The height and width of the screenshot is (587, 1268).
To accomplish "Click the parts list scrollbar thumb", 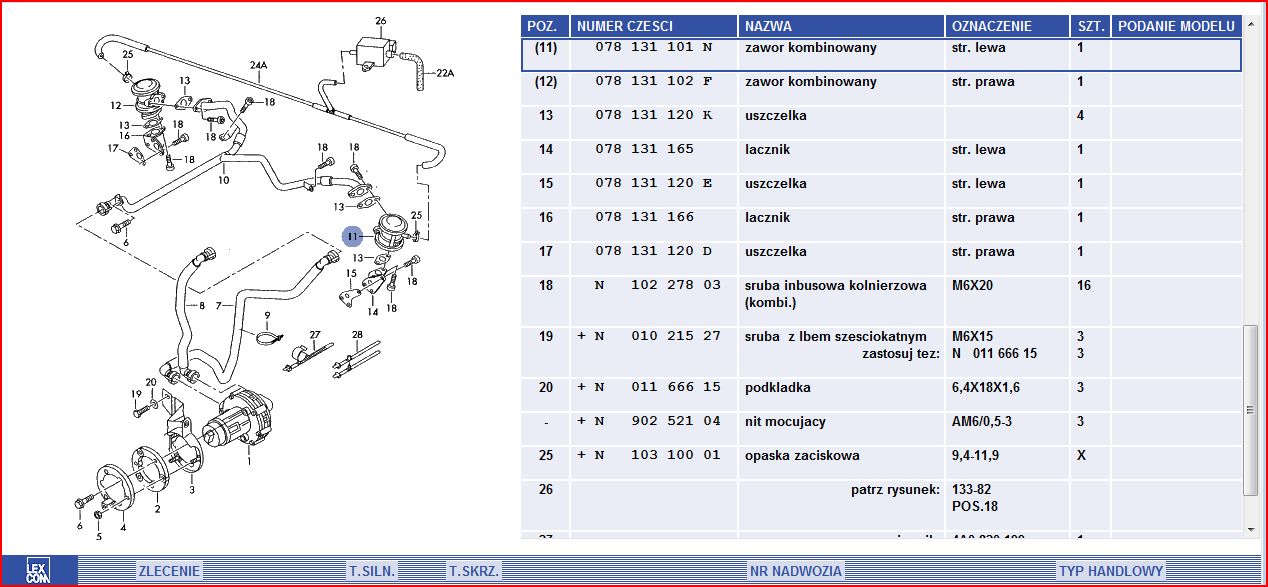I will [x=1250, y=409].
